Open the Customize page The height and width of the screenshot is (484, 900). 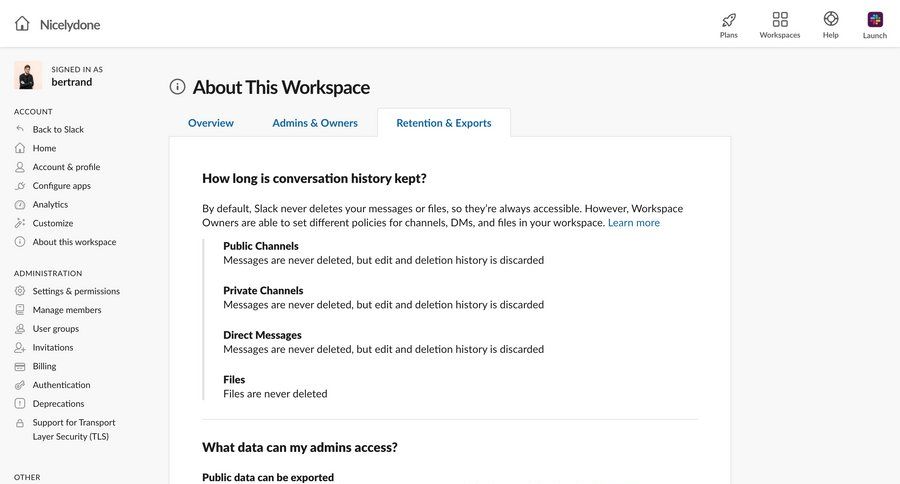[53, 223]
